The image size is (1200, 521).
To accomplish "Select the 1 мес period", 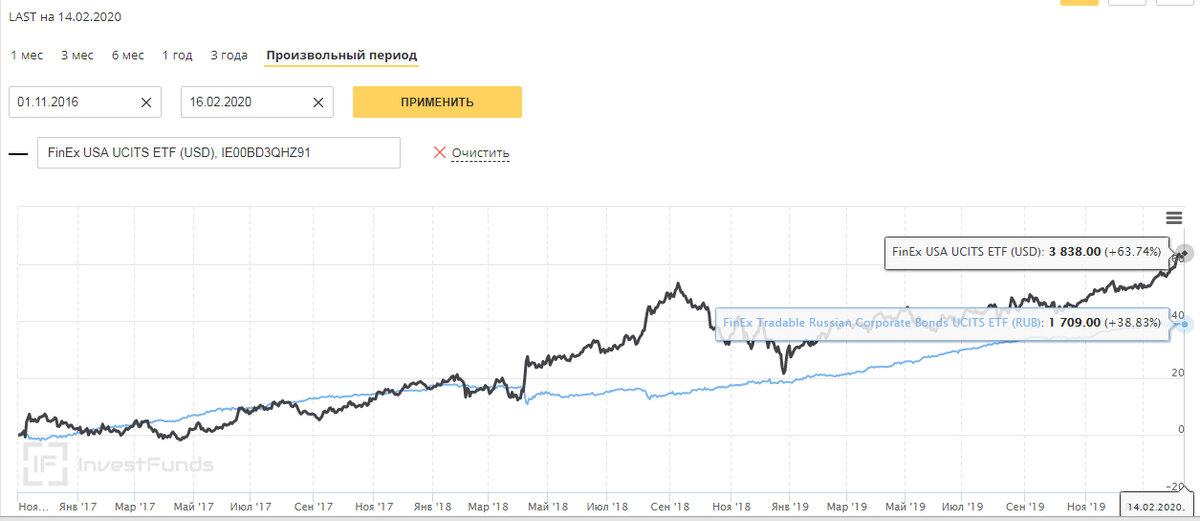I will pos(26,55).
